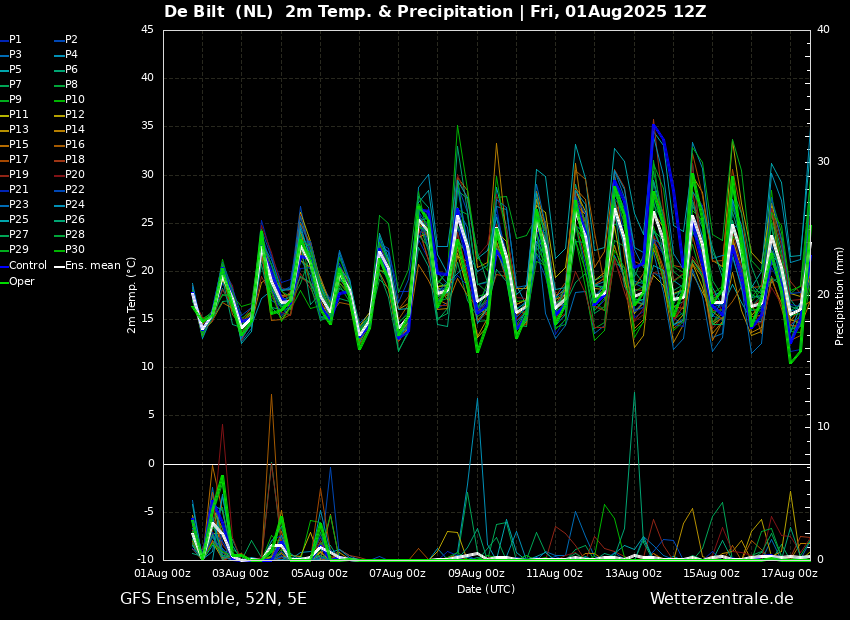The image size is (850, 620).
Task: Click the 30 tick on precipitation axis
Action: point(823,162)
